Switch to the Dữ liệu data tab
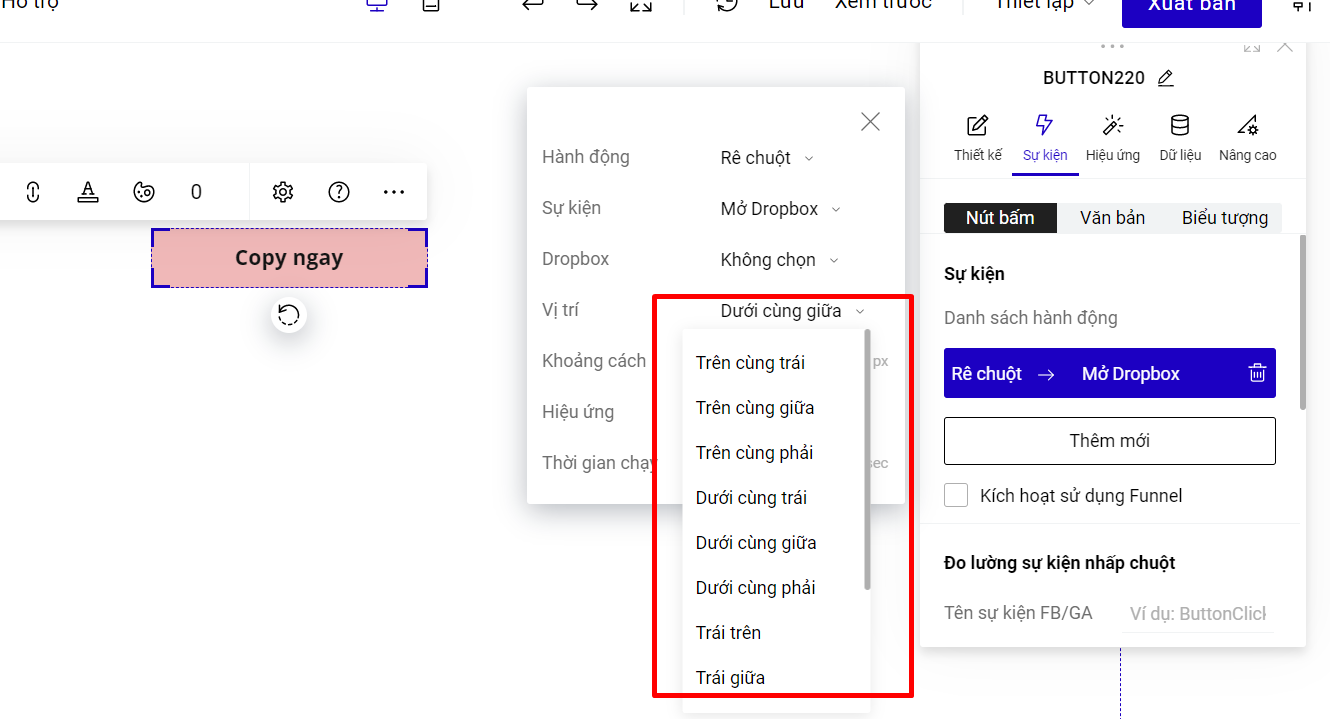The image size is (1330, 719). [1180, 137]
